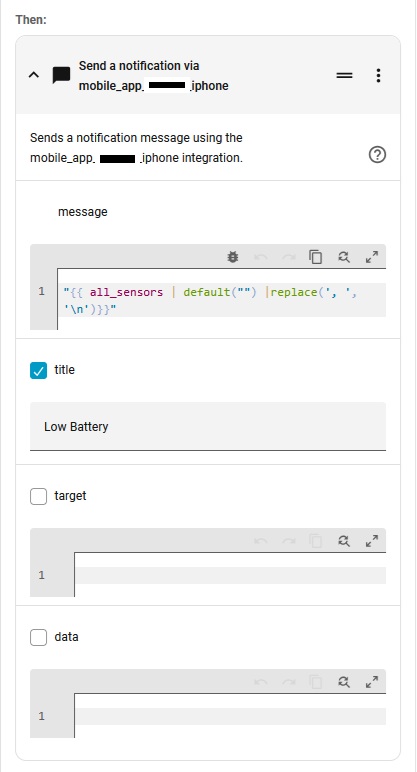The width and height of the screenshot is (417, 772).
Task: Enable the data checkbox
Action: point(38,637)
